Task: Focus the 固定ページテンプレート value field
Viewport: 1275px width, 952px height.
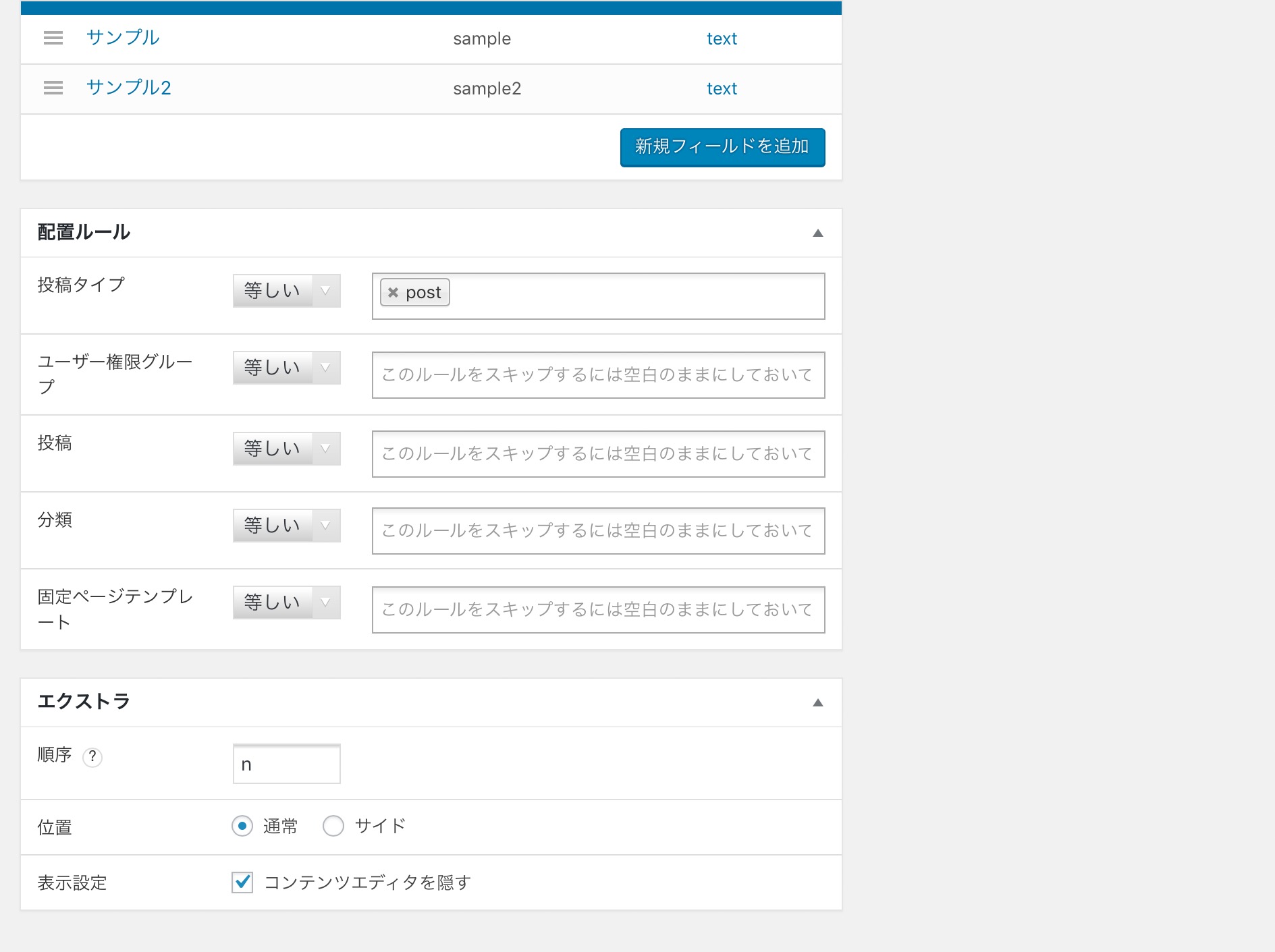Action: (598, 610)
